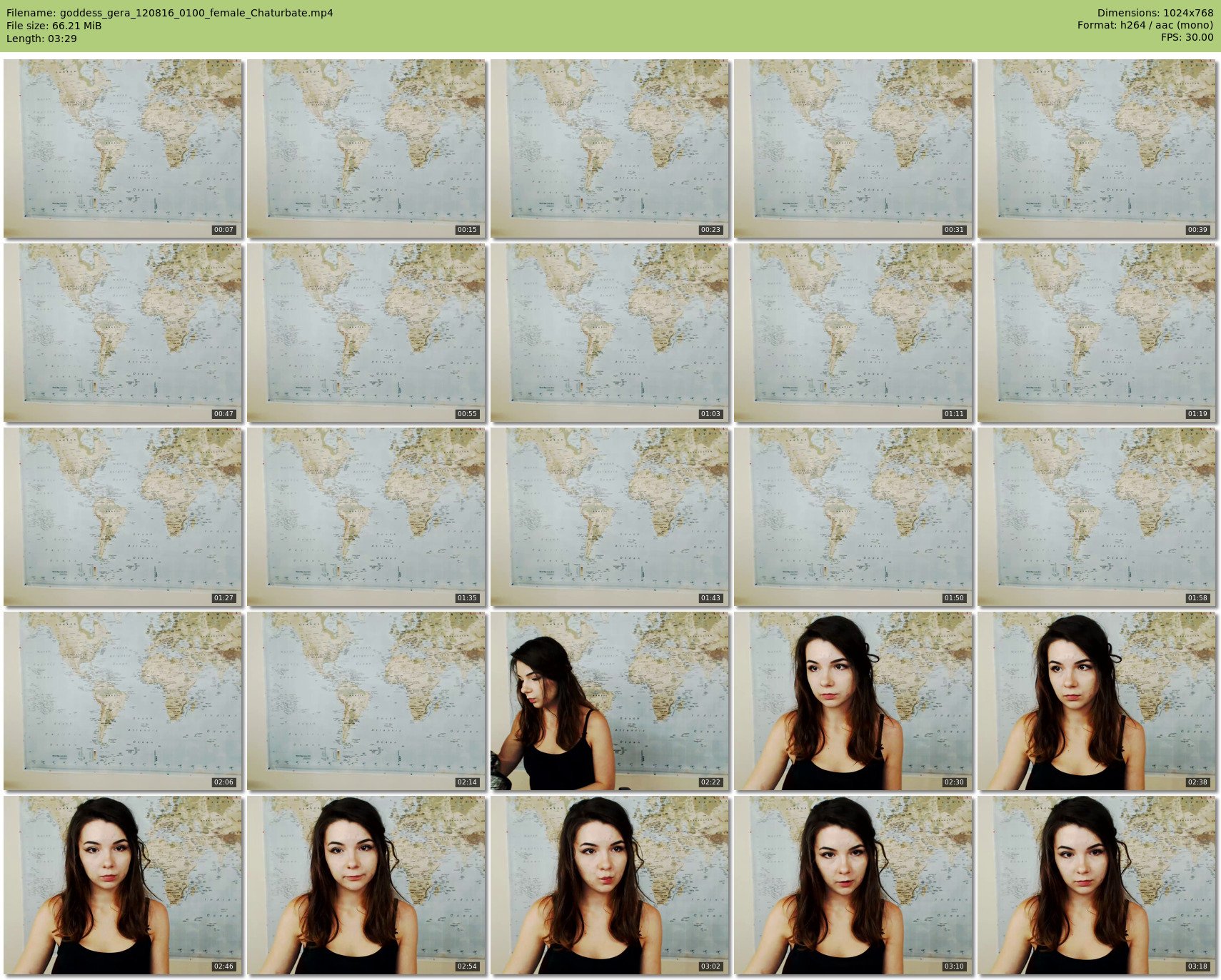This screenshot has width=1221, height=980.
Task: Click the Filename text in the header
Action: [169, 13]
